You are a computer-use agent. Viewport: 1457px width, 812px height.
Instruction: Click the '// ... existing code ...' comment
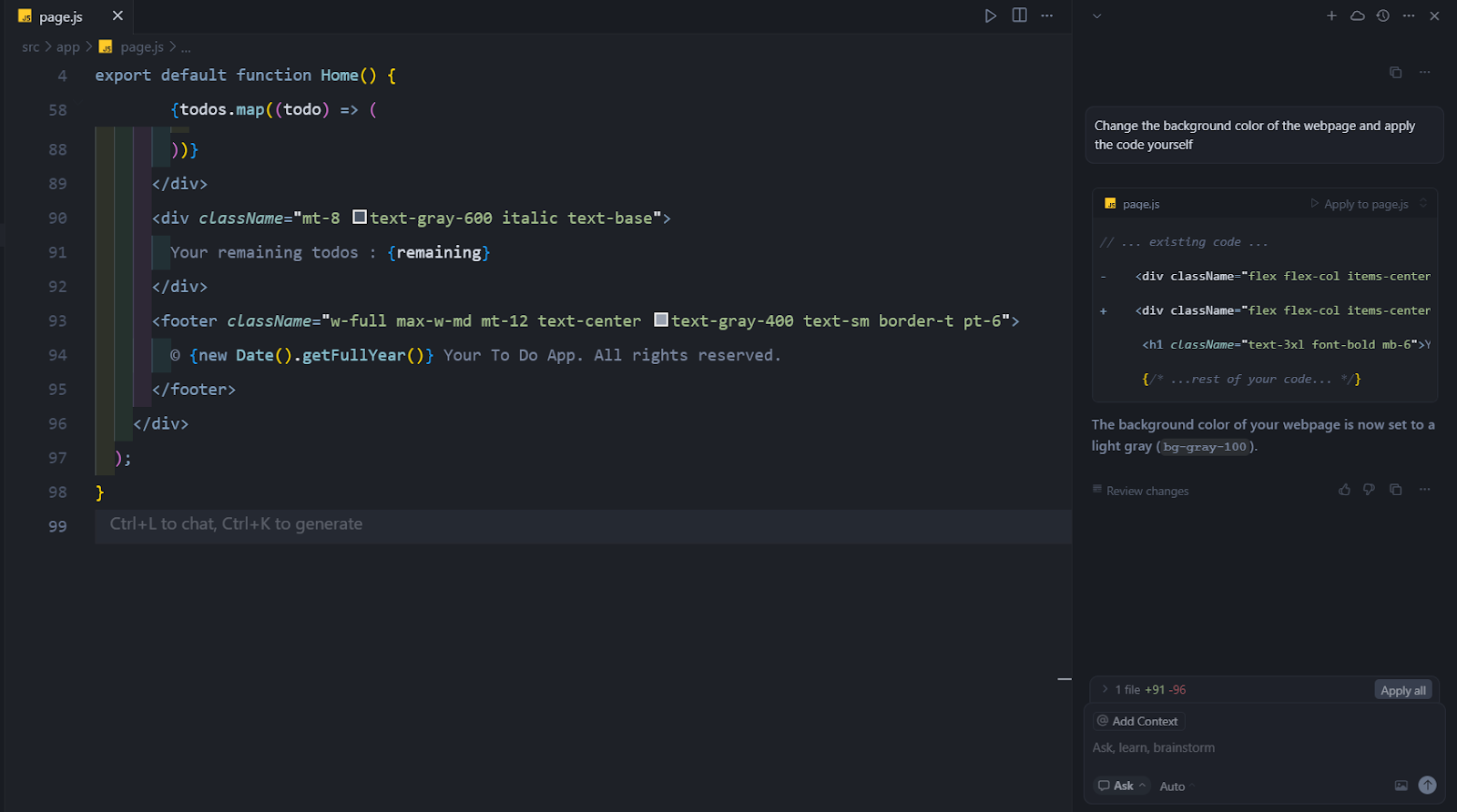point(1184,242)
